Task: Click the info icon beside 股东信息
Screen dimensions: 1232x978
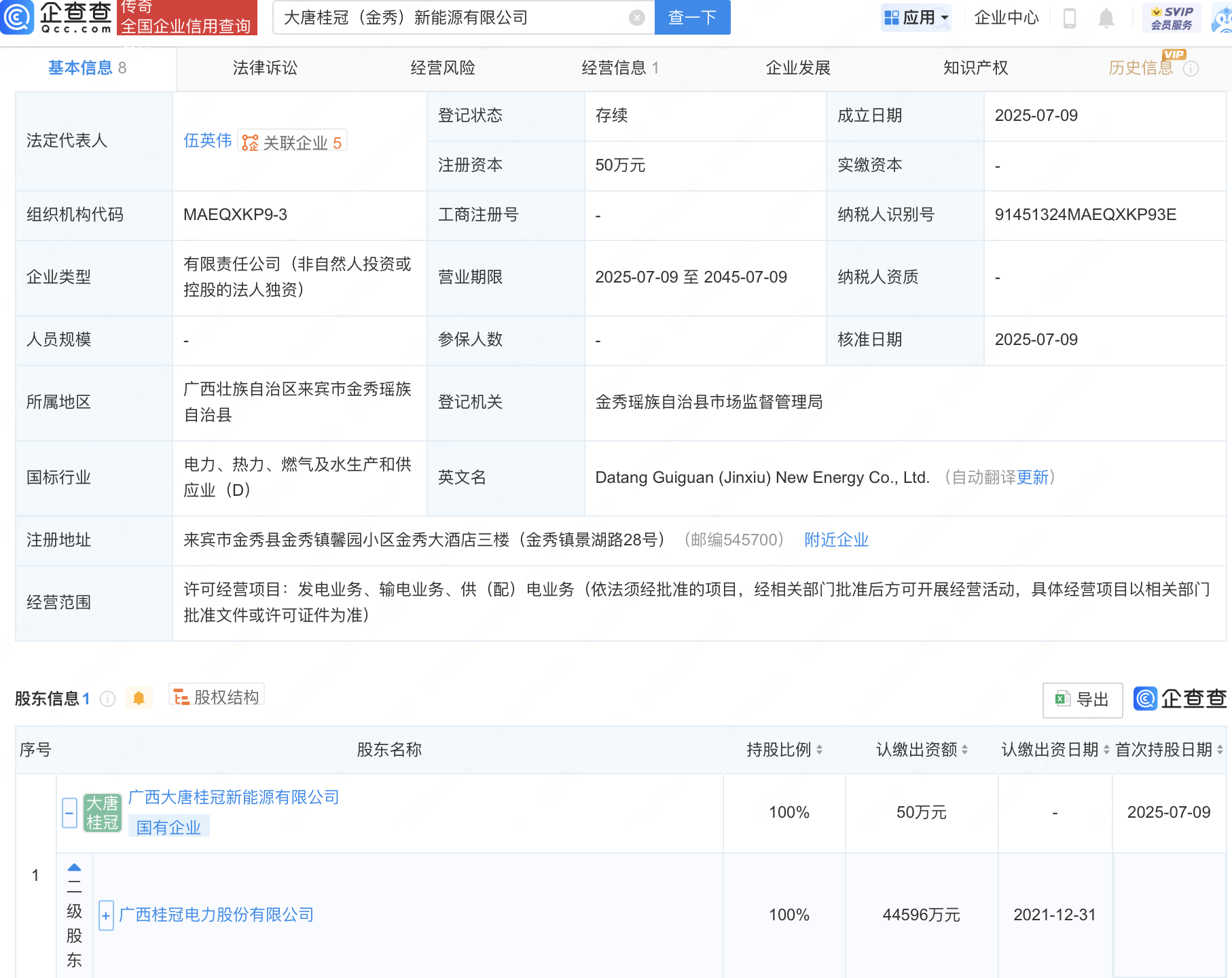Action: click(x=108, y=698)
